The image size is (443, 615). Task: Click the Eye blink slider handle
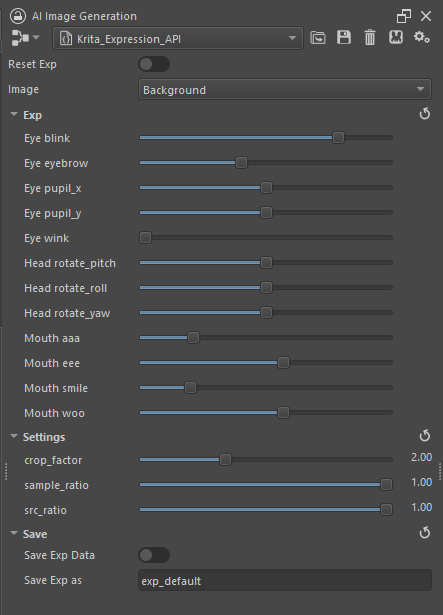pos(338,138)
